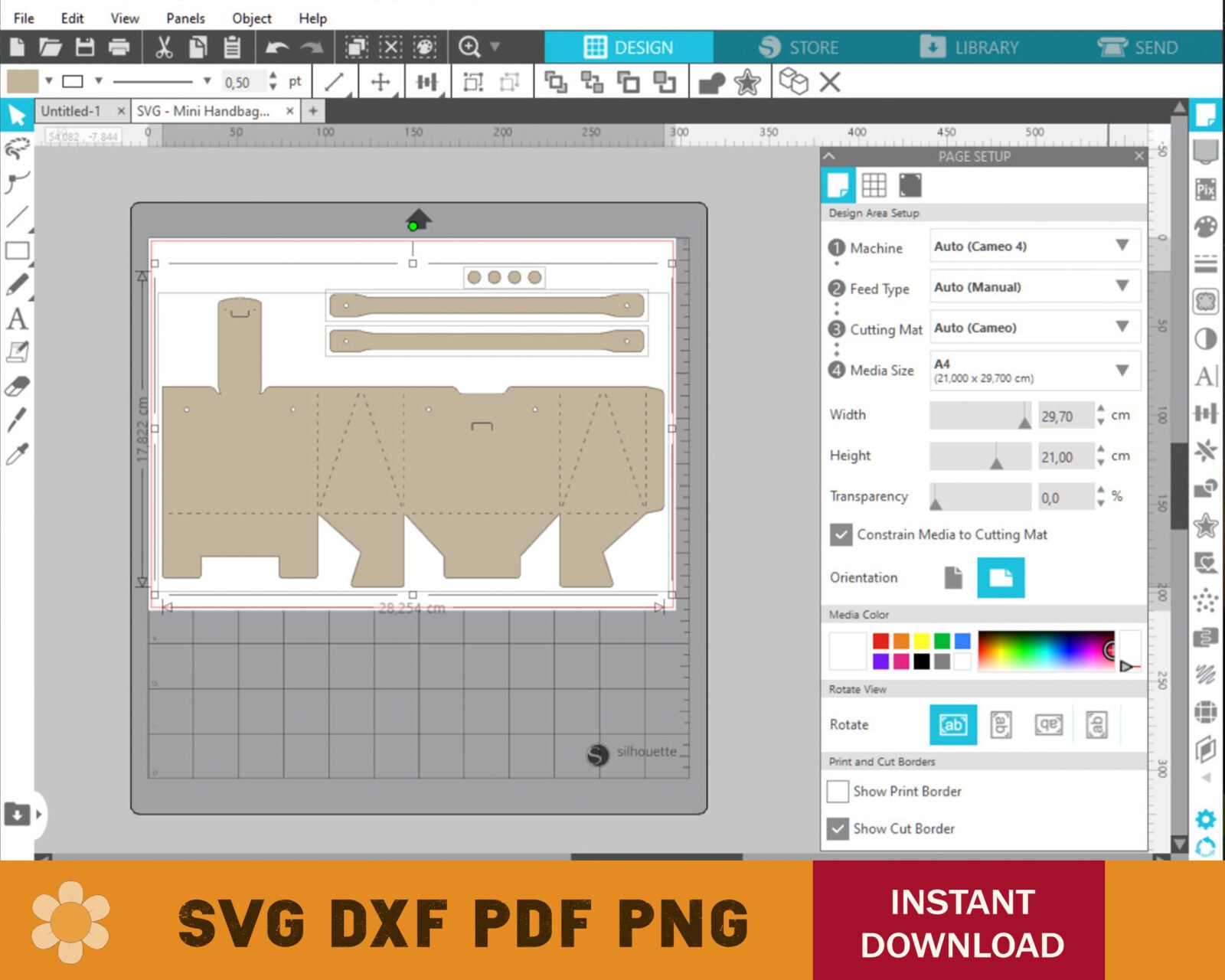
Task: Switch to the STORE tab
Action: [799, 47]
